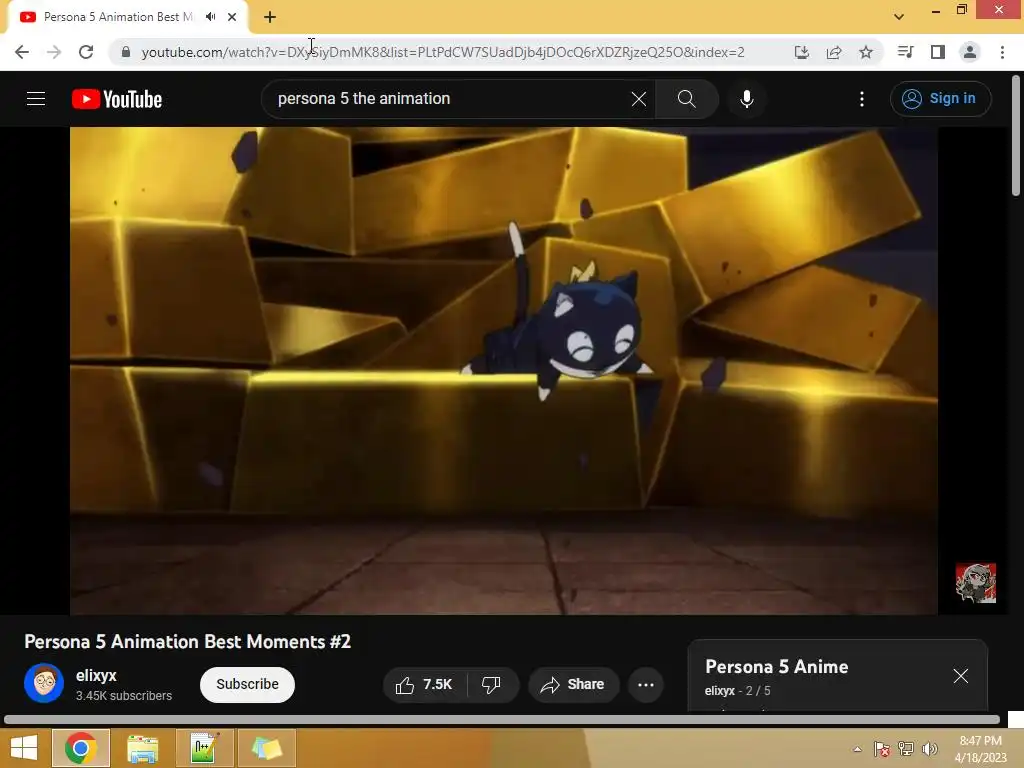
Task: Click the address bar URL
Action: pos(443,52)
